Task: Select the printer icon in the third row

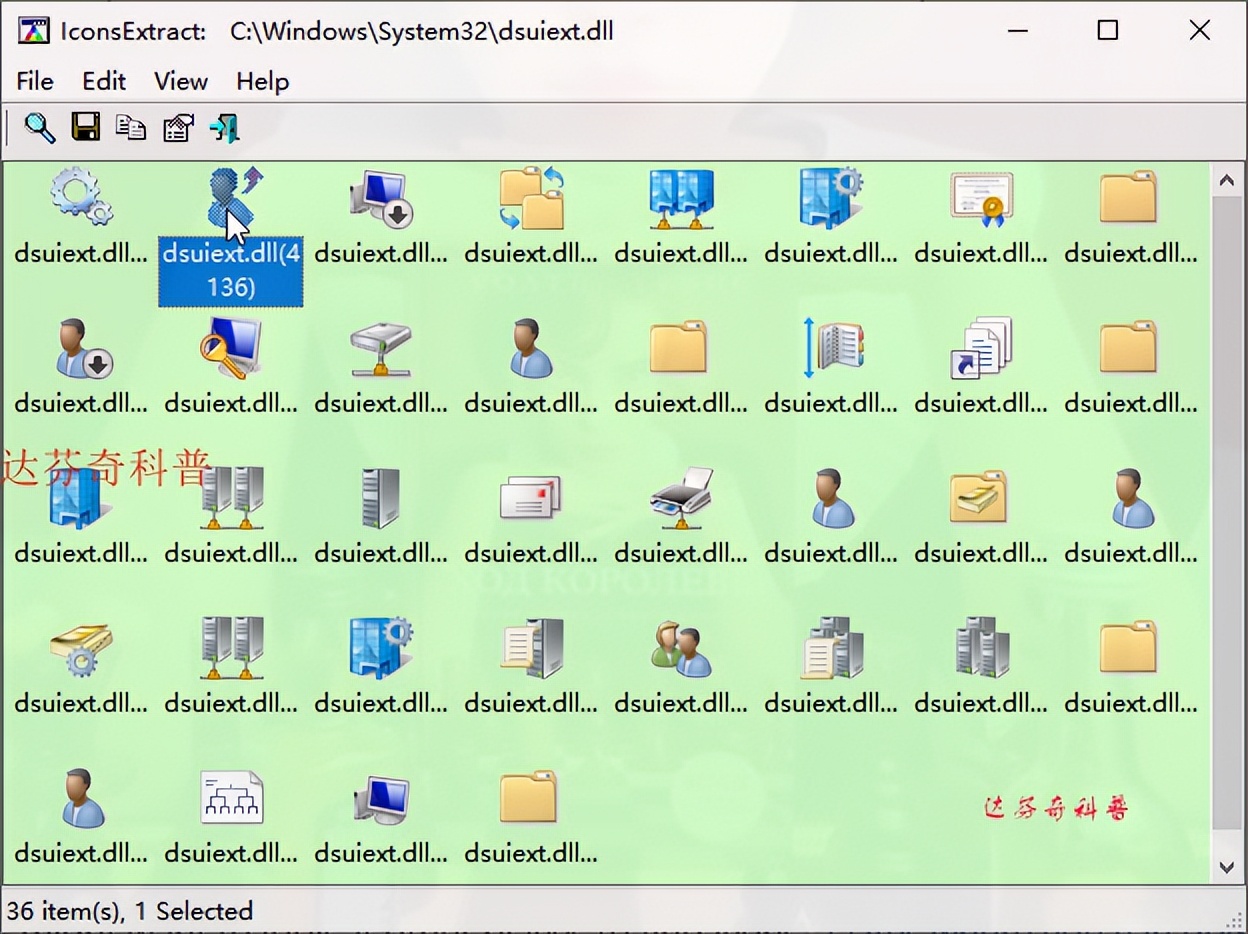Action: [x=680, y=497]
